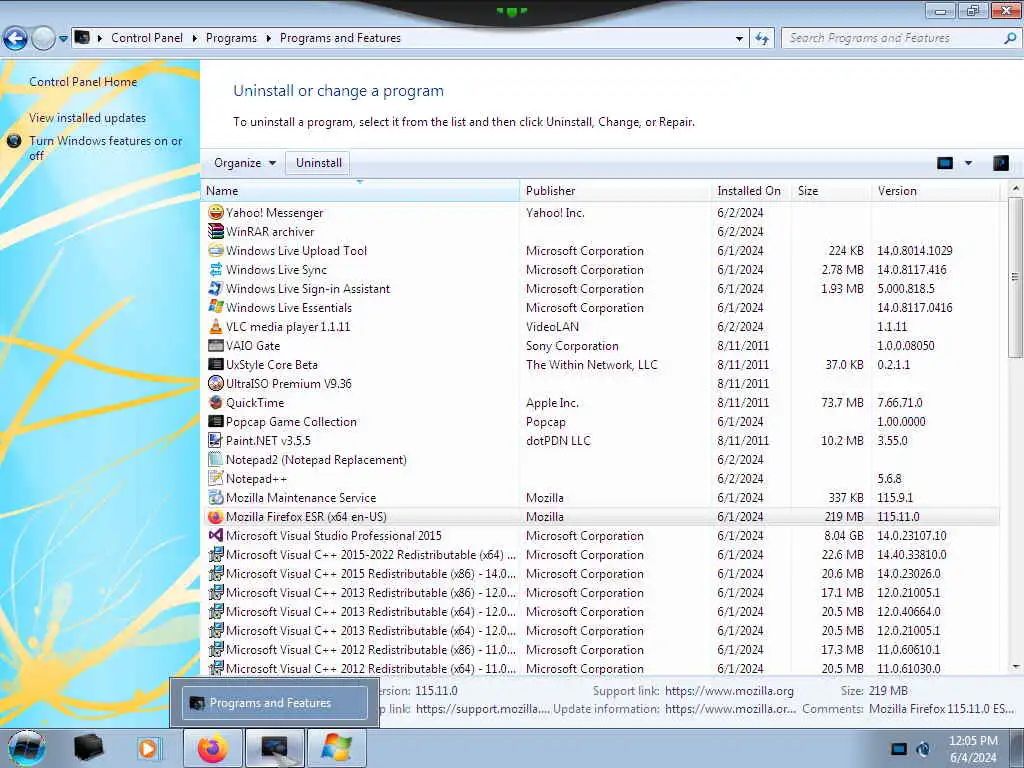Click the VLC media player cone icon

[216, 326]
